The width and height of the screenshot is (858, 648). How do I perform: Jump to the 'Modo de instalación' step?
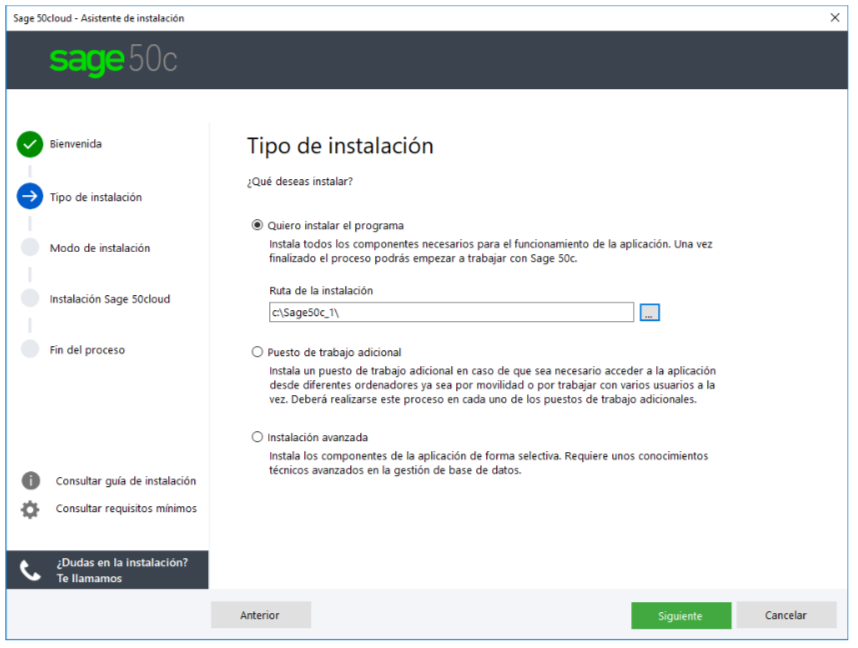pos(100,248)
